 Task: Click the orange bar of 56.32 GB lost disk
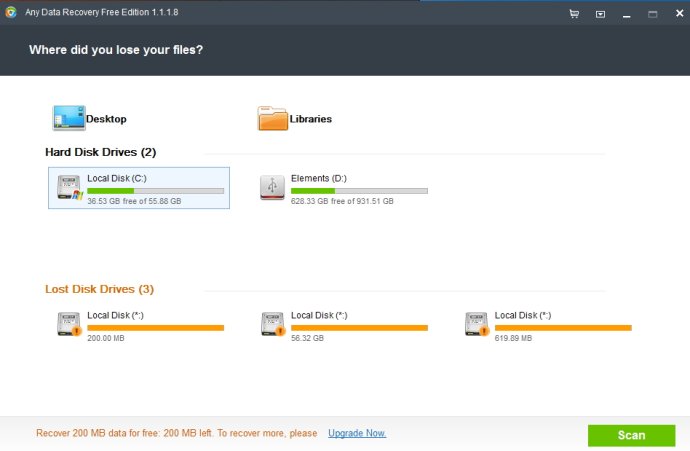(359, 328)
